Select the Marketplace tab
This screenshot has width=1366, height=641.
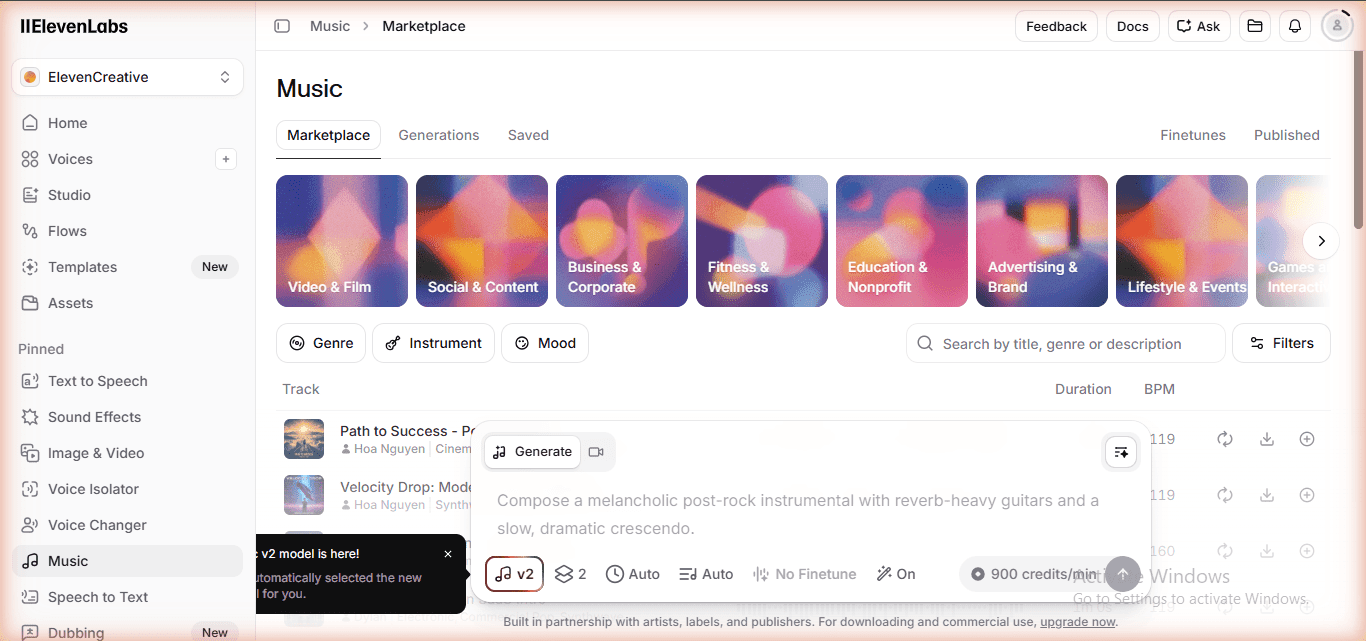point(328,135)
